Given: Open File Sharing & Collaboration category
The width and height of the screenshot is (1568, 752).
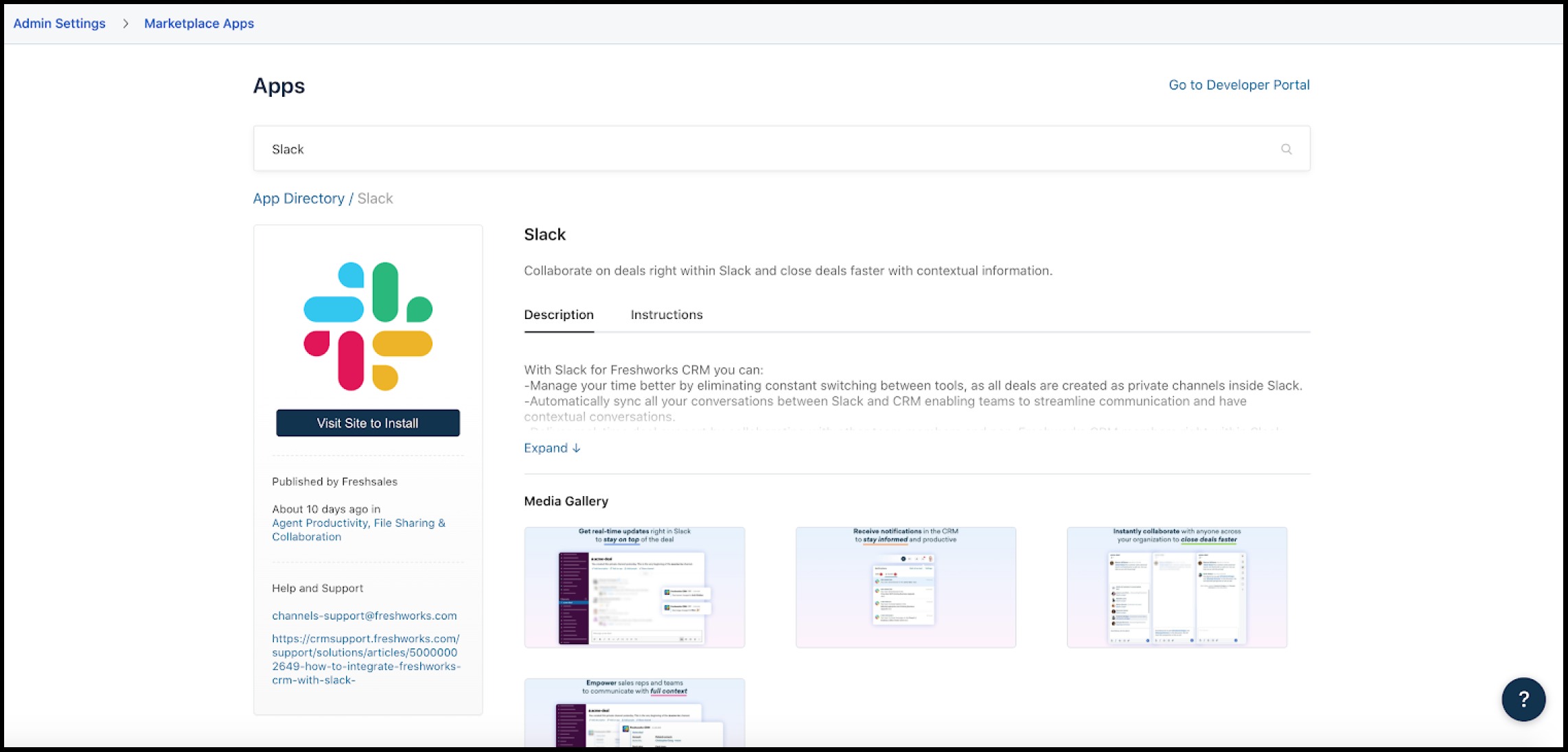Looking at the screenshot, I should click(x=358, y=530).
